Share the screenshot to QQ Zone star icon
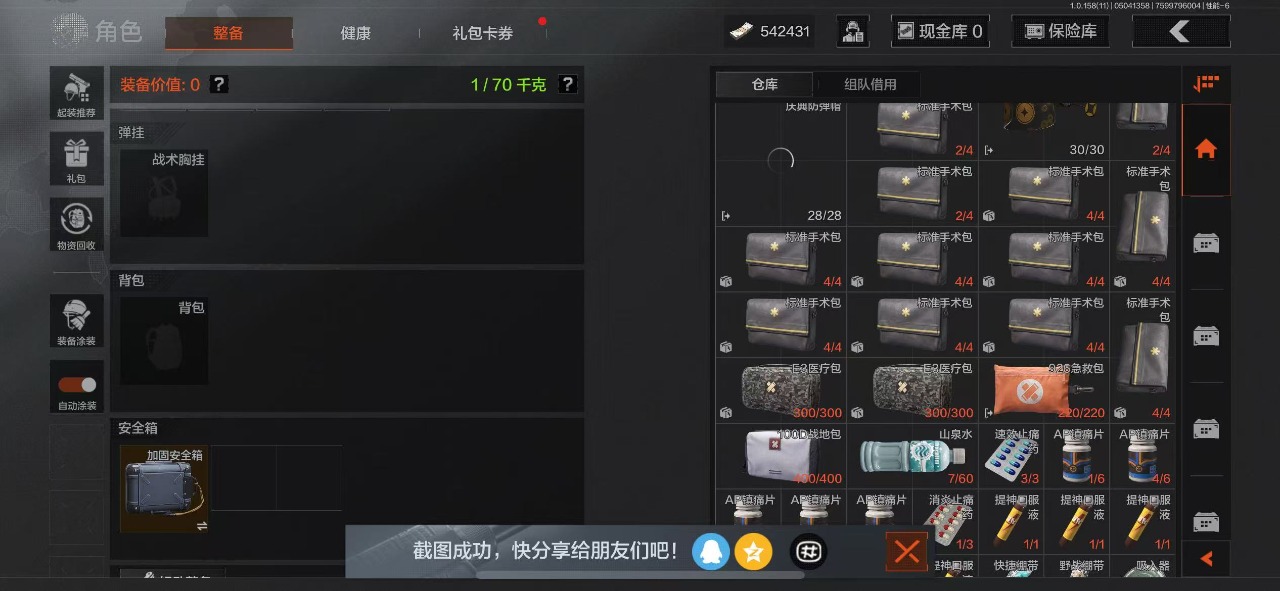 point(753,551)
